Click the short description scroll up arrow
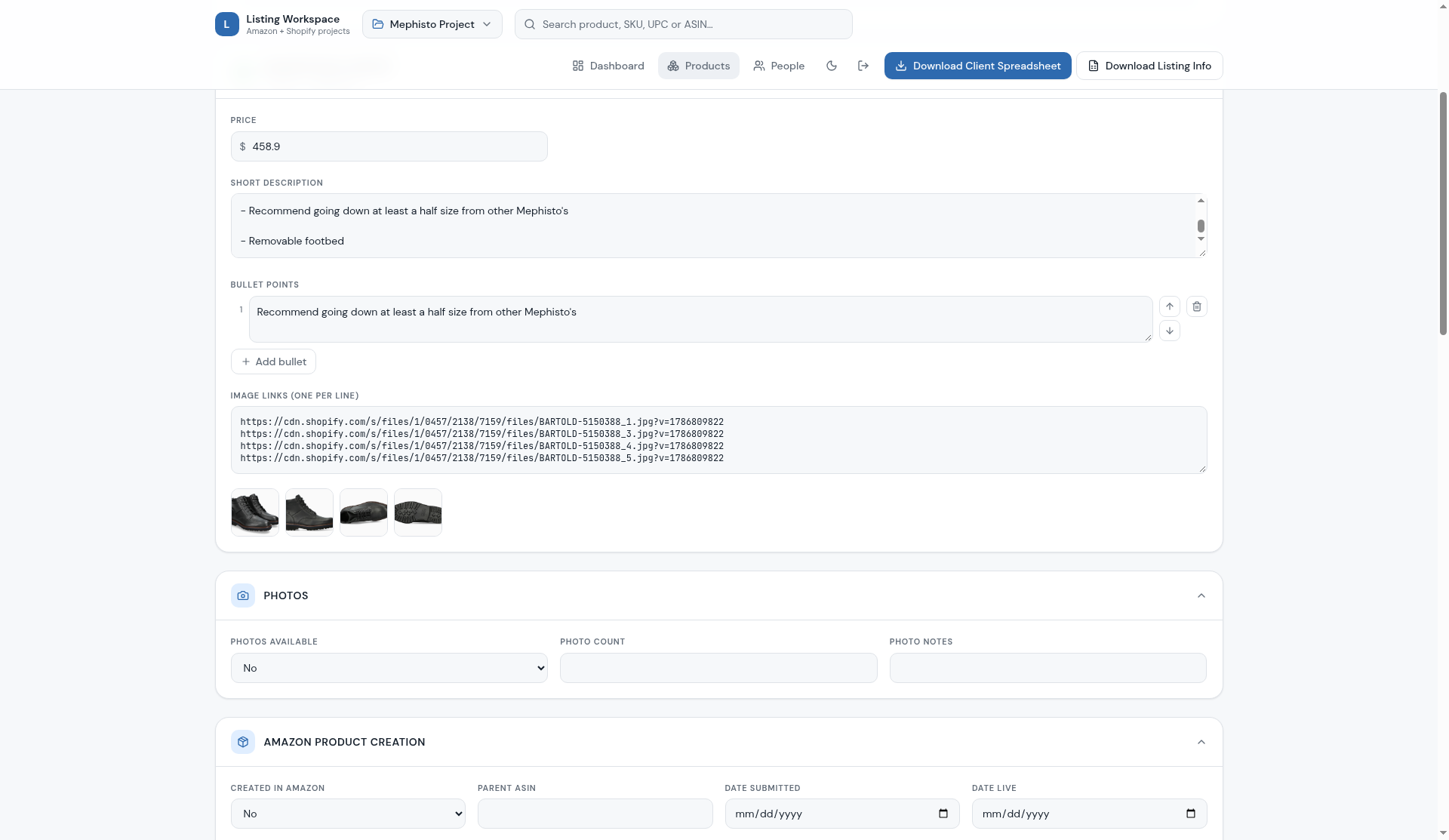The width and height of the screenshot is (1449, 840). click(1201, 201)
